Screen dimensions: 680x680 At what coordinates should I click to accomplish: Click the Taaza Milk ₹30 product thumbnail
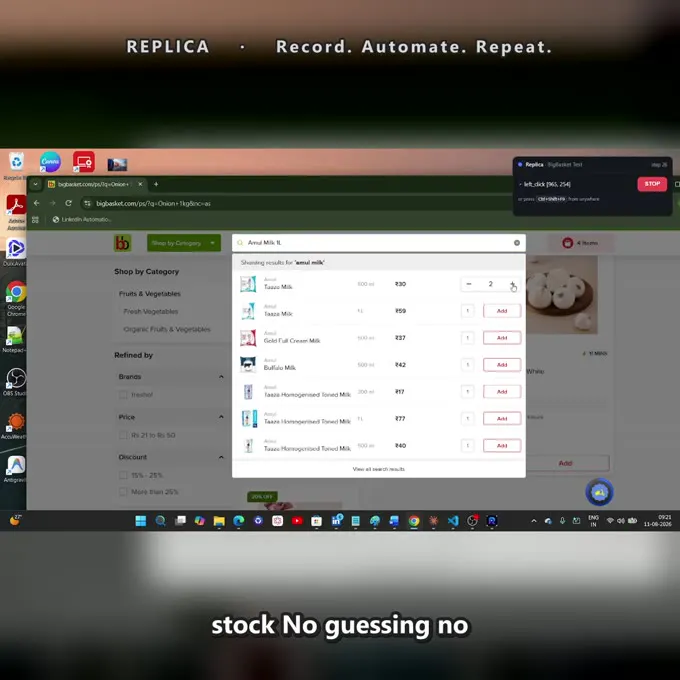point(248,284)
